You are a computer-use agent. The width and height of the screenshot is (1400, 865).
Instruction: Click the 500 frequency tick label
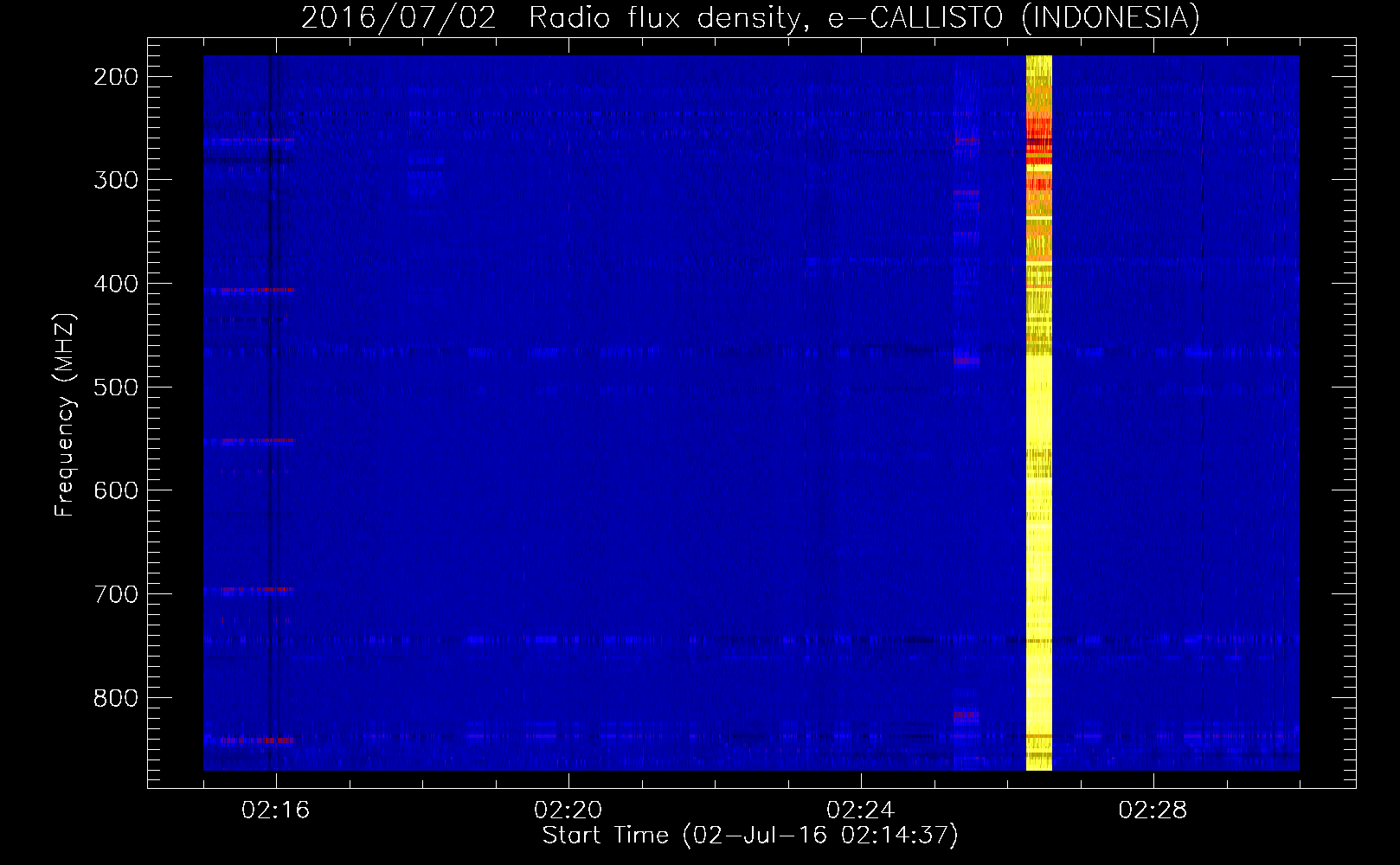click(x=115, y=387)
